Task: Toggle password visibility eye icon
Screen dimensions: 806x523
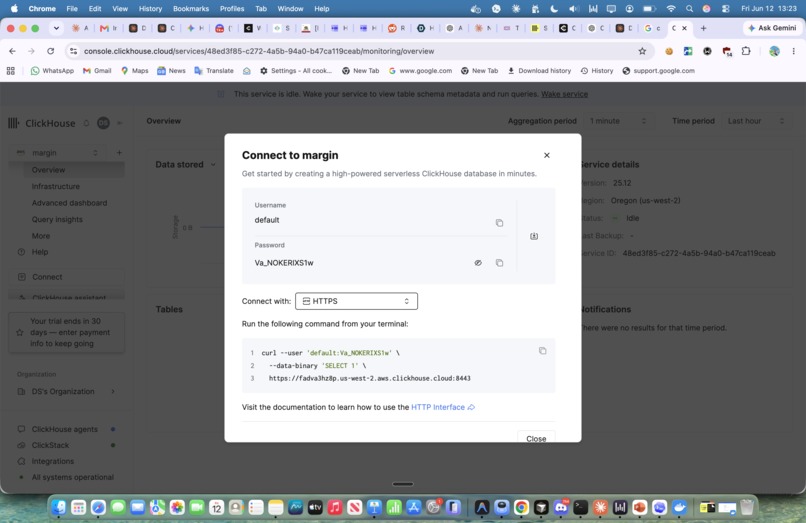Action: click(478, 263)
